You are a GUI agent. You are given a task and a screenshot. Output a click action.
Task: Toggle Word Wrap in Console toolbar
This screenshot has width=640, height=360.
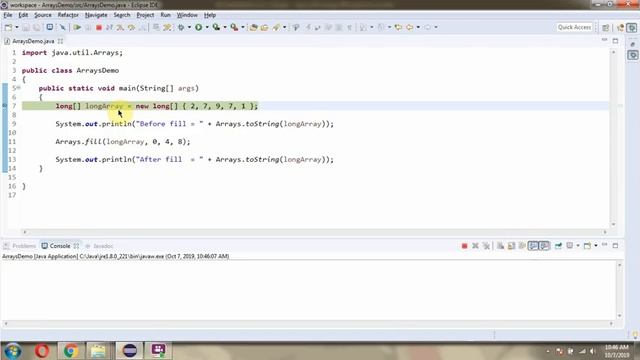[x=522, y=246]
